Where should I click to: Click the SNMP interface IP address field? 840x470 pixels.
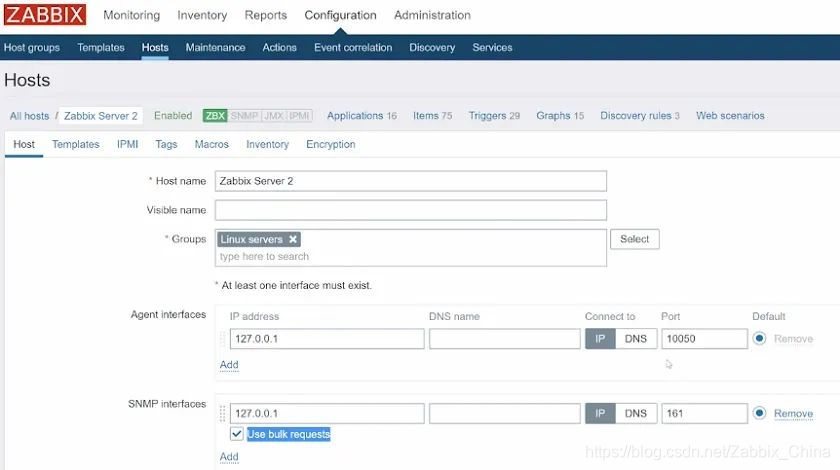[327, 413]
